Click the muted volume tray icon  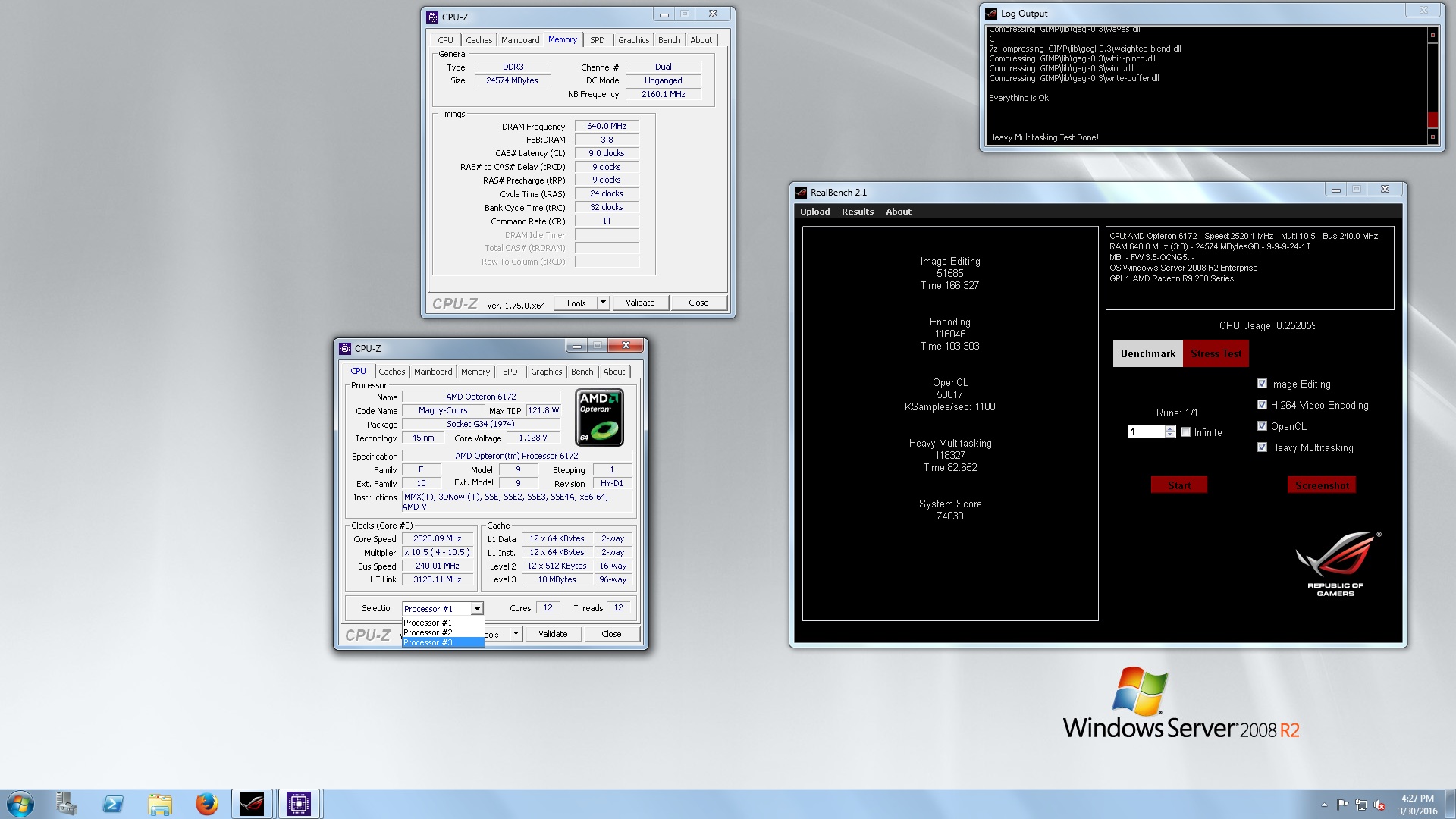coord(1379,805)
